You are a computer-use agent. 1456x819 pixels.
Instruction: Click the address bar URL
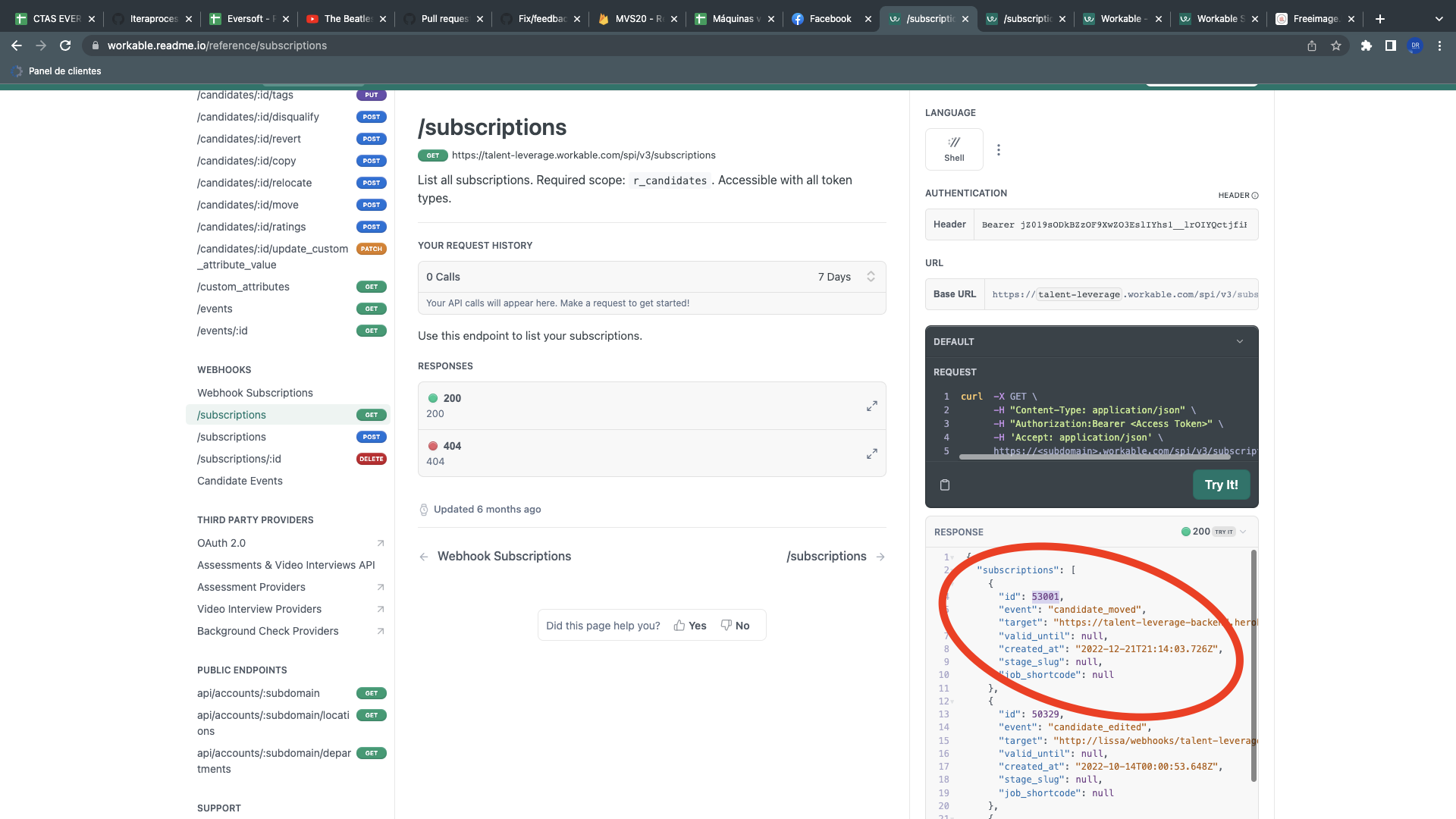point(217,45)
